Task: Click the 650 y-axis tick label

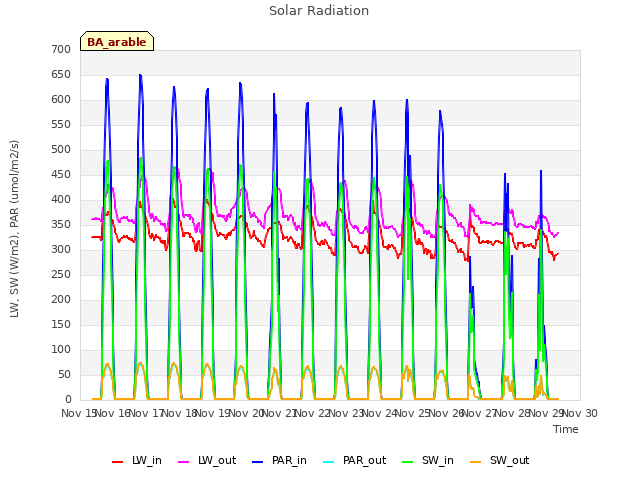Action: click(61, 74)
